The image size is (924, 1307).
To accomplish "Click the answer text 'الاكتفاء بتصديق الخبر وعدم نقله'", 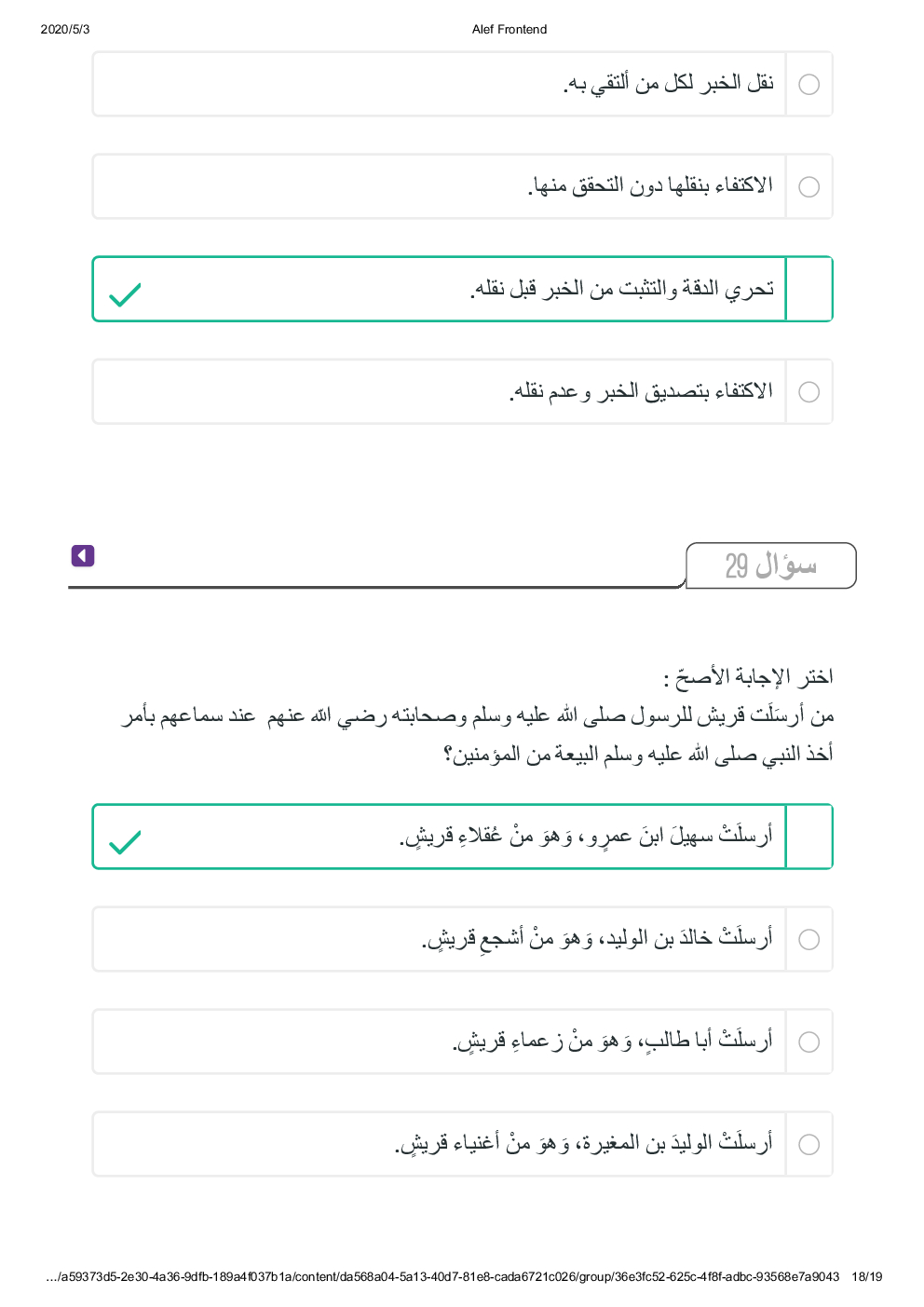I will coord(641,391).
